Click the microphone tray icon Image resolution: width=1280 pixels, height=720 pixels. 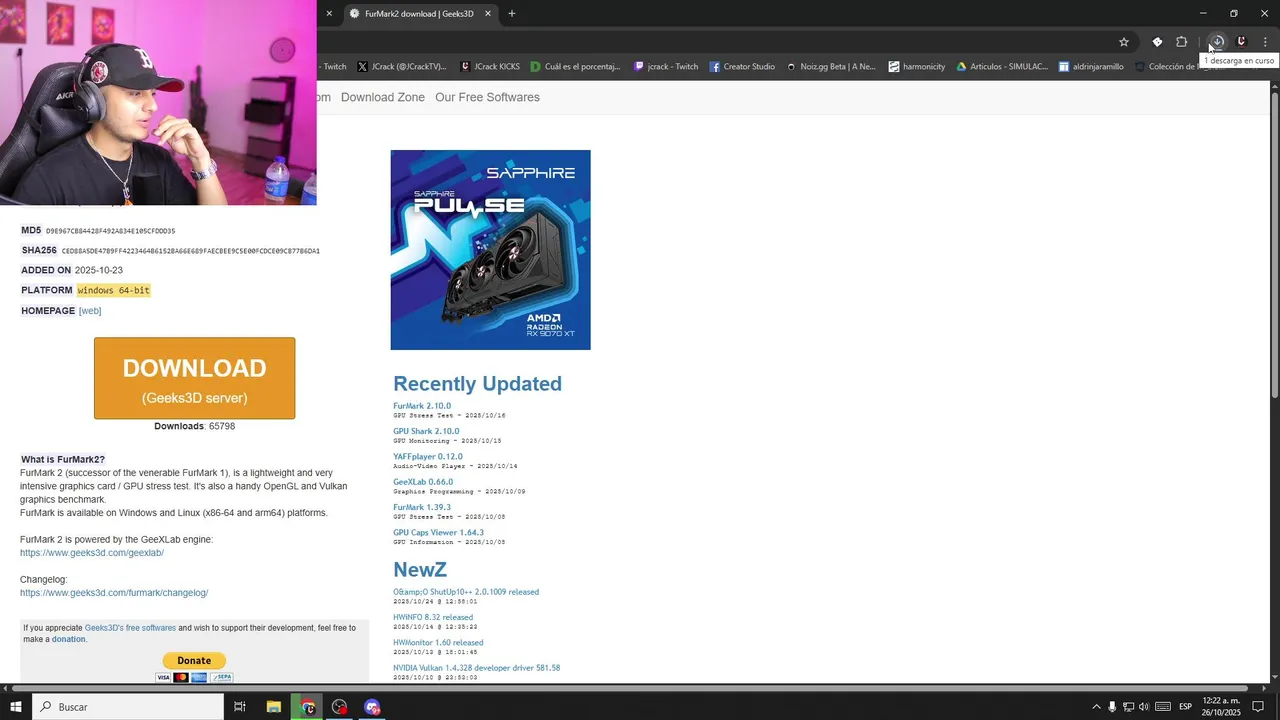[1112, 707]
